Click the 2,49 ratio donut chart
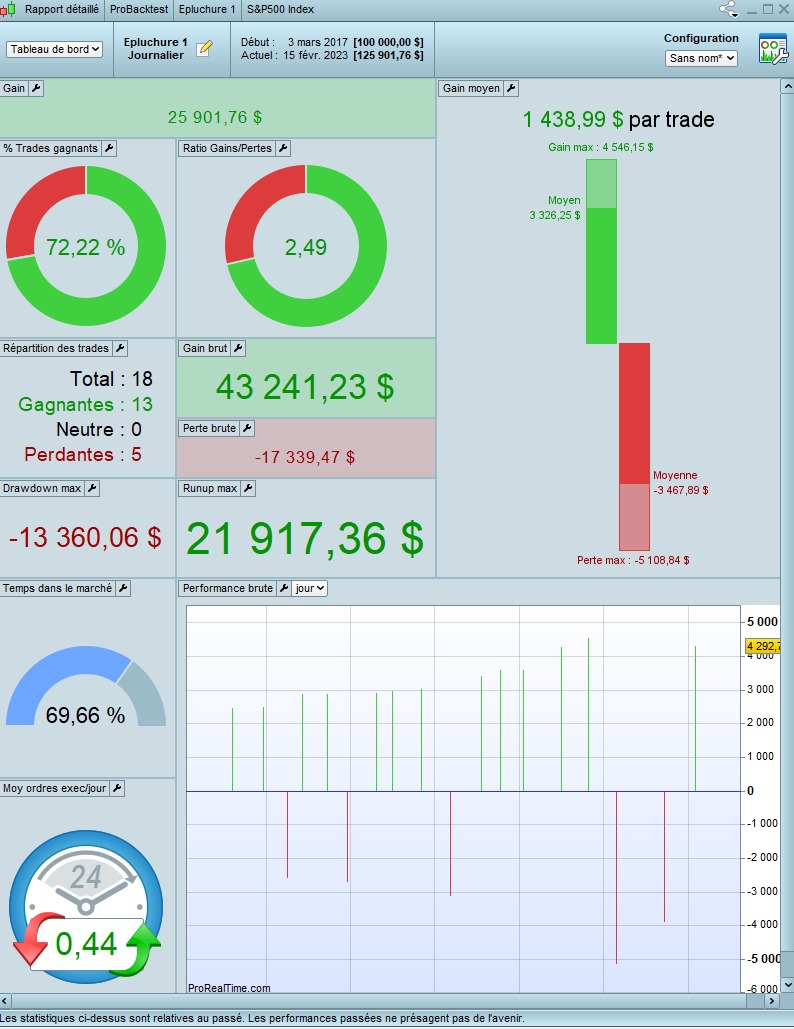794x1029 pixels. click(x=306, y=246)
